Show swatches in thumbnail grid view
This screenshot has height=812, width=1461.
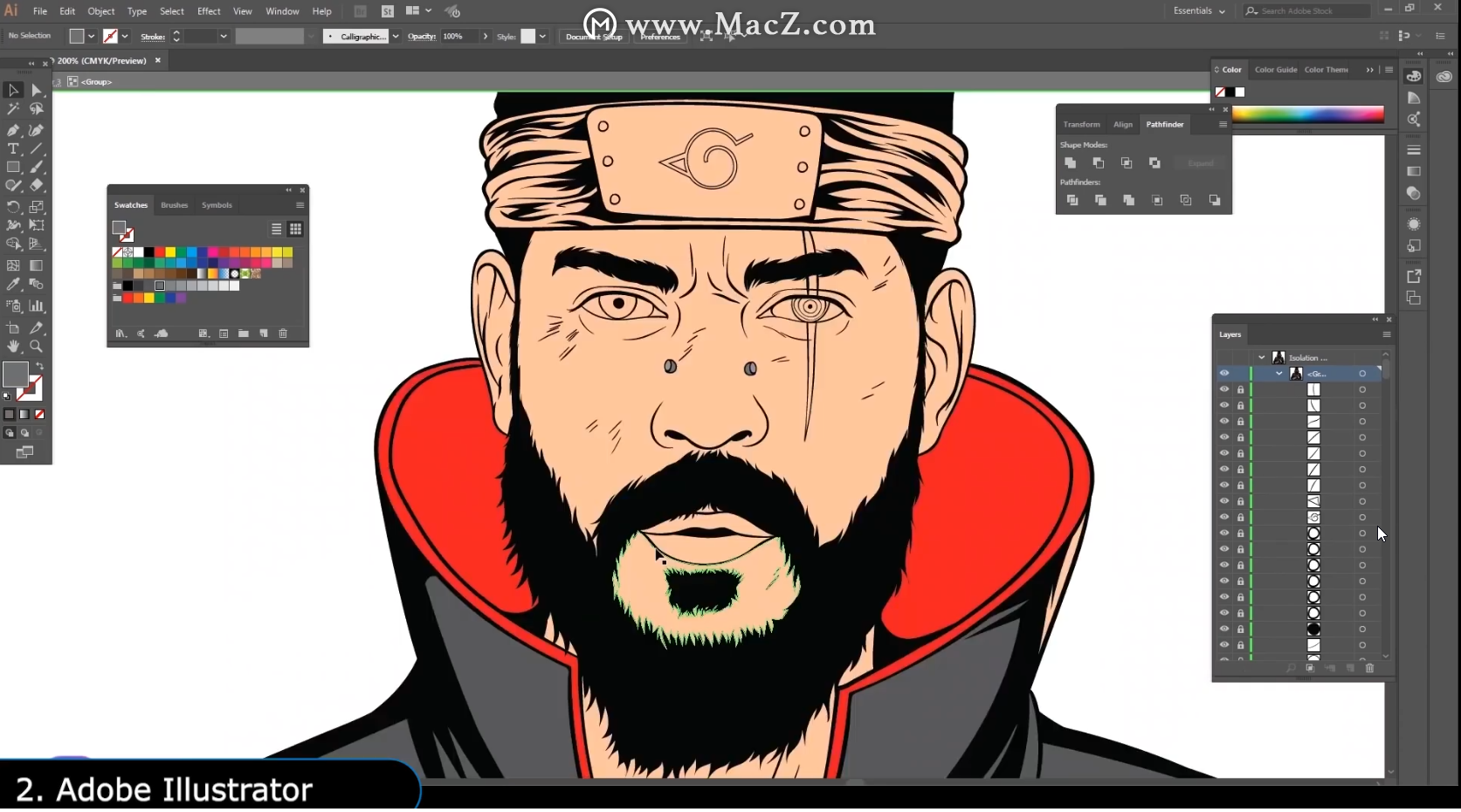(295, 229)
